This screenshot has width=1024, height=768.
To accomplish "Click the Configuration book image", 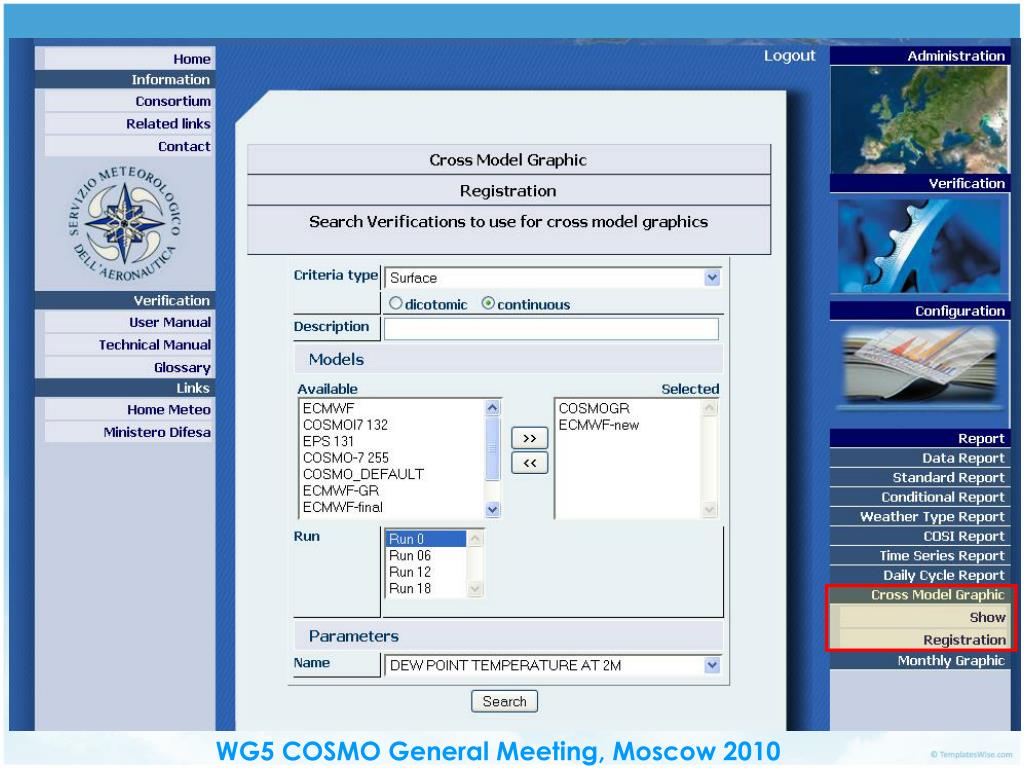I will tap(920, 366).
